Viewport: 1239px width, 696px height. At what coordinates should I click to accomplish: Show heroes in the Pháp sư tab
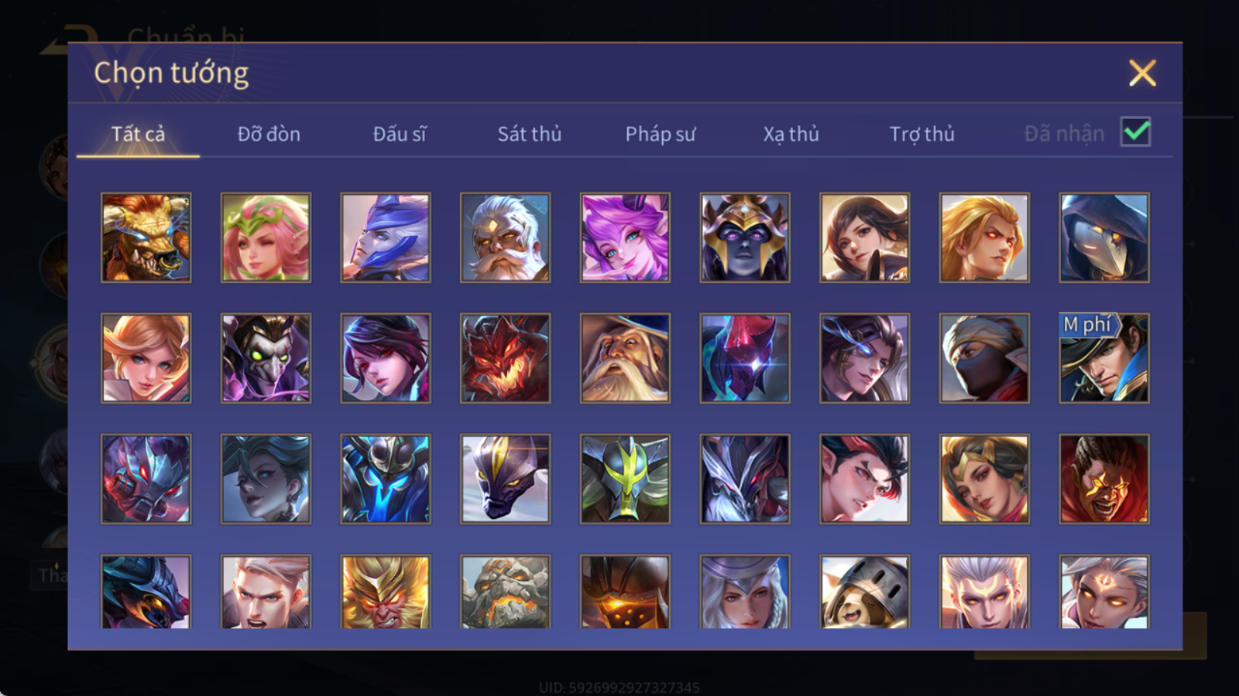click(660, 134)
